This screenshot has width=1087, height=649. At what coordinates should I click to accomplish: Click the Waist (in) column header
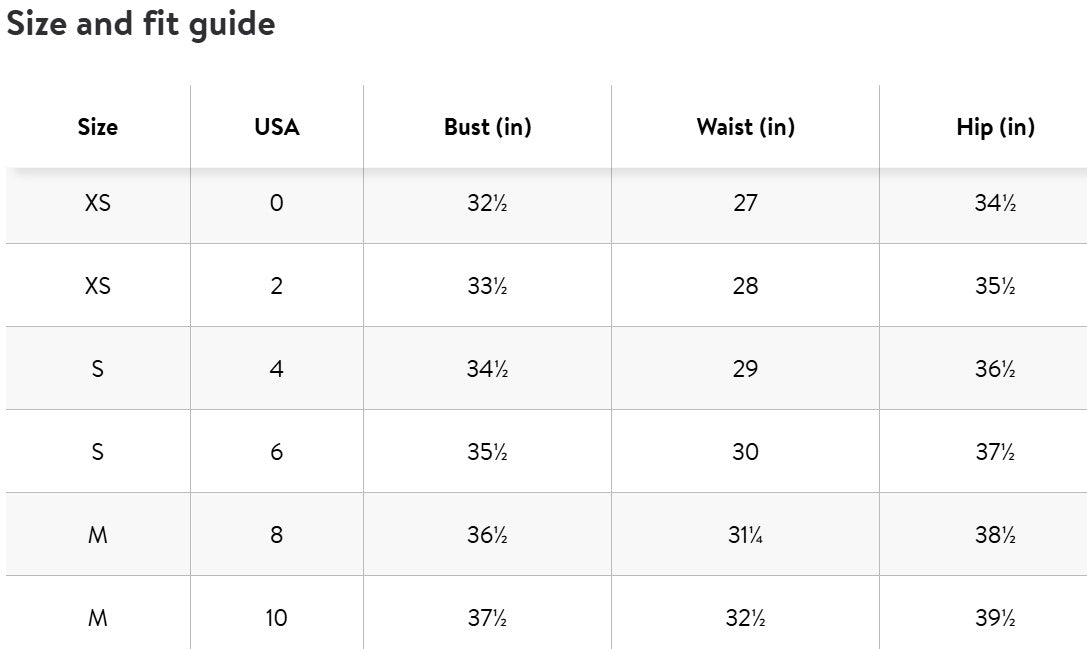pyautogui.click(x=745, y=127)
